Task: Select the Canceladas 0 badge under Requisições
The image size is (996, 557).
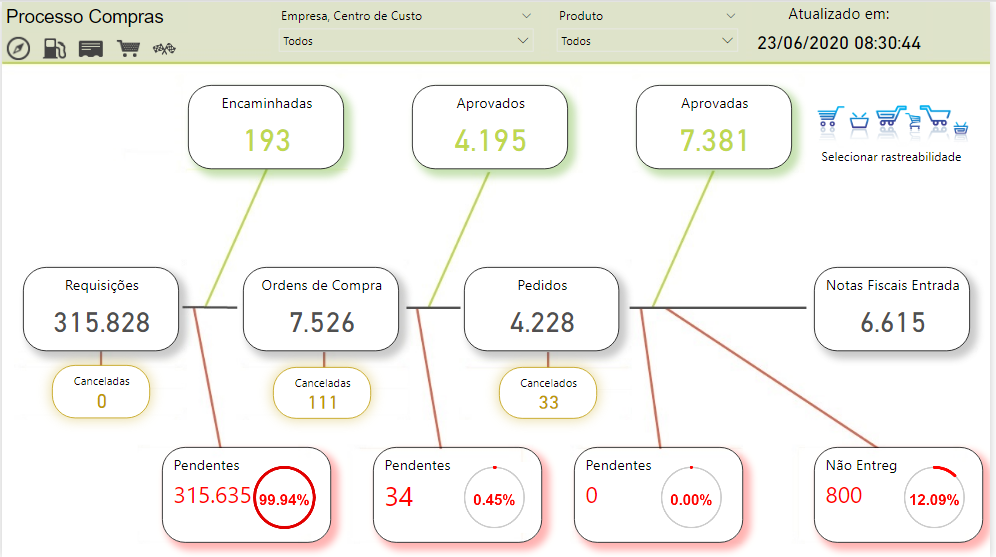Action: [x=101, y=391]
